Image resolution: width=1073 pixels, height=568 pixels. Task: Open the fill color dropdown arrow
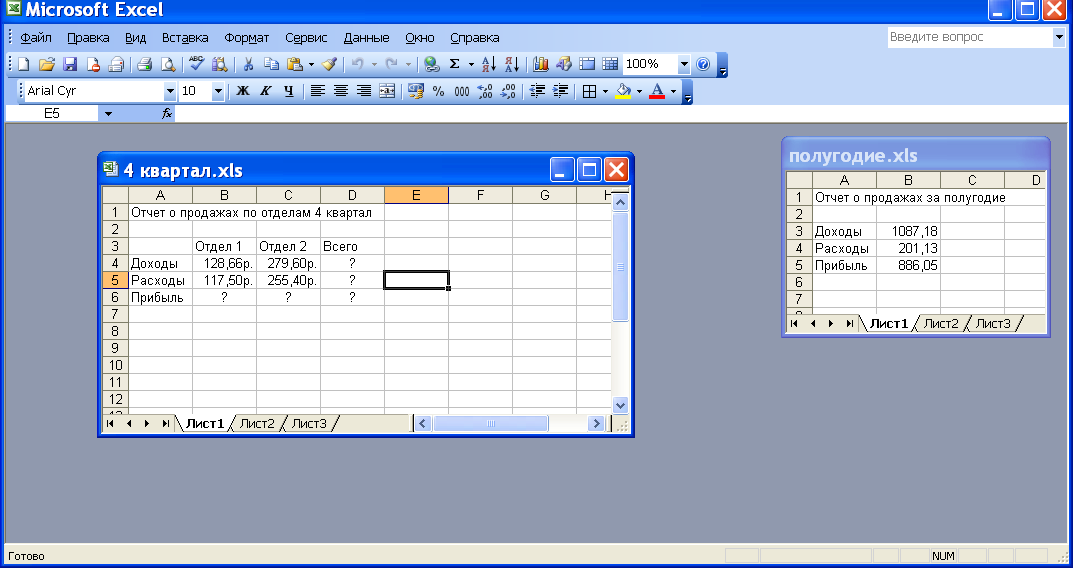639,91
